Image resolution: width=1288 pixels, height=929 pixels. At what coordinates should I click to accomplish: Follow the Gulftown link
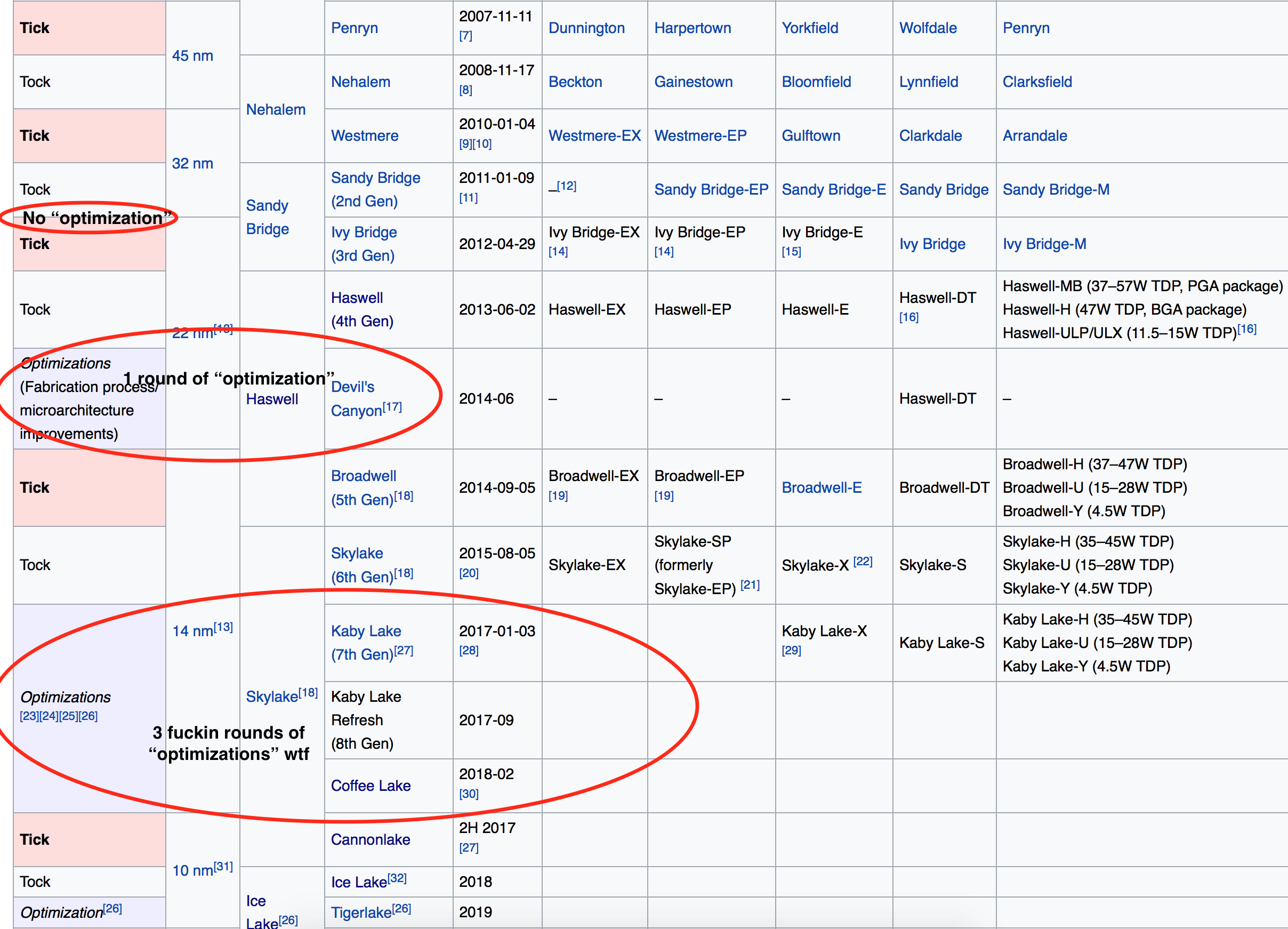[811, 136]
